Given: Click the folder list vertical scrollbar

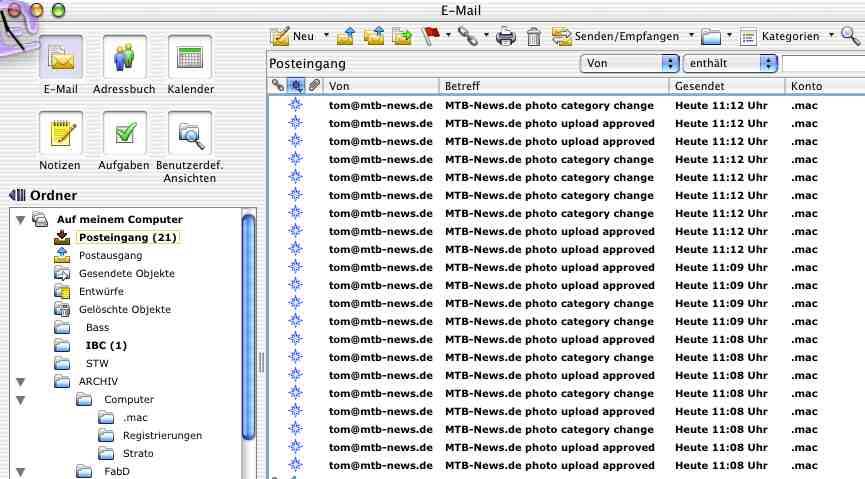Looking at the screenshot, I should [249, 320].
